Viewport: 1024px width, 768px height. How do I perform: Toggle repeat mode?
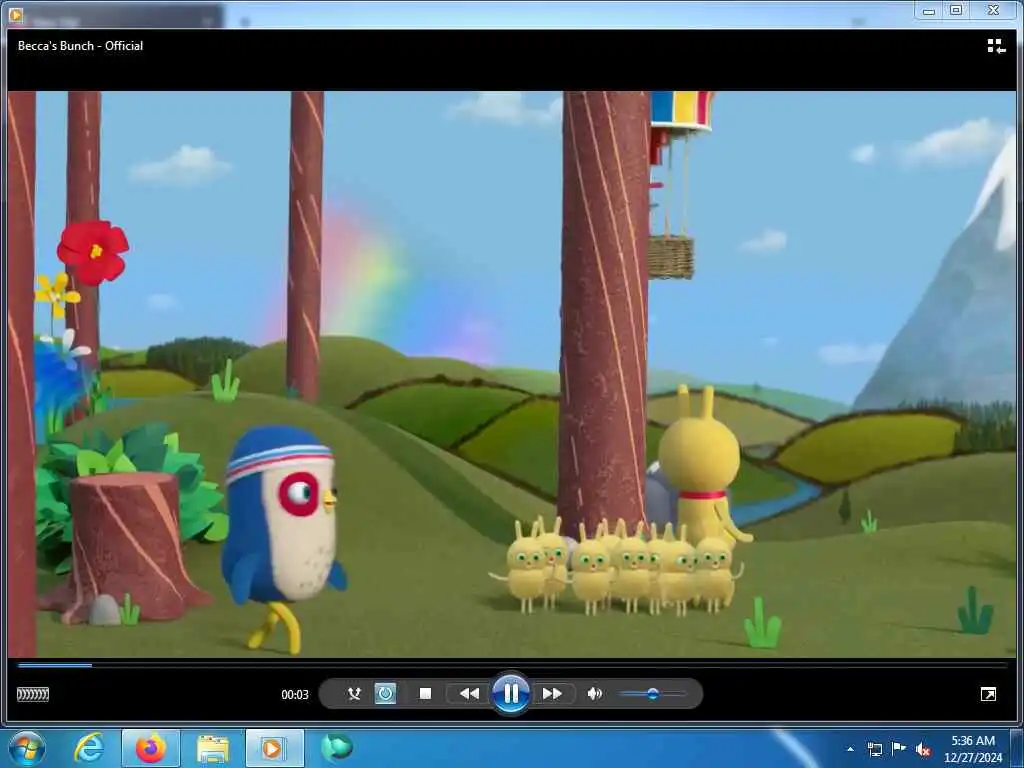pyautogui.click(x=385, y=694)
